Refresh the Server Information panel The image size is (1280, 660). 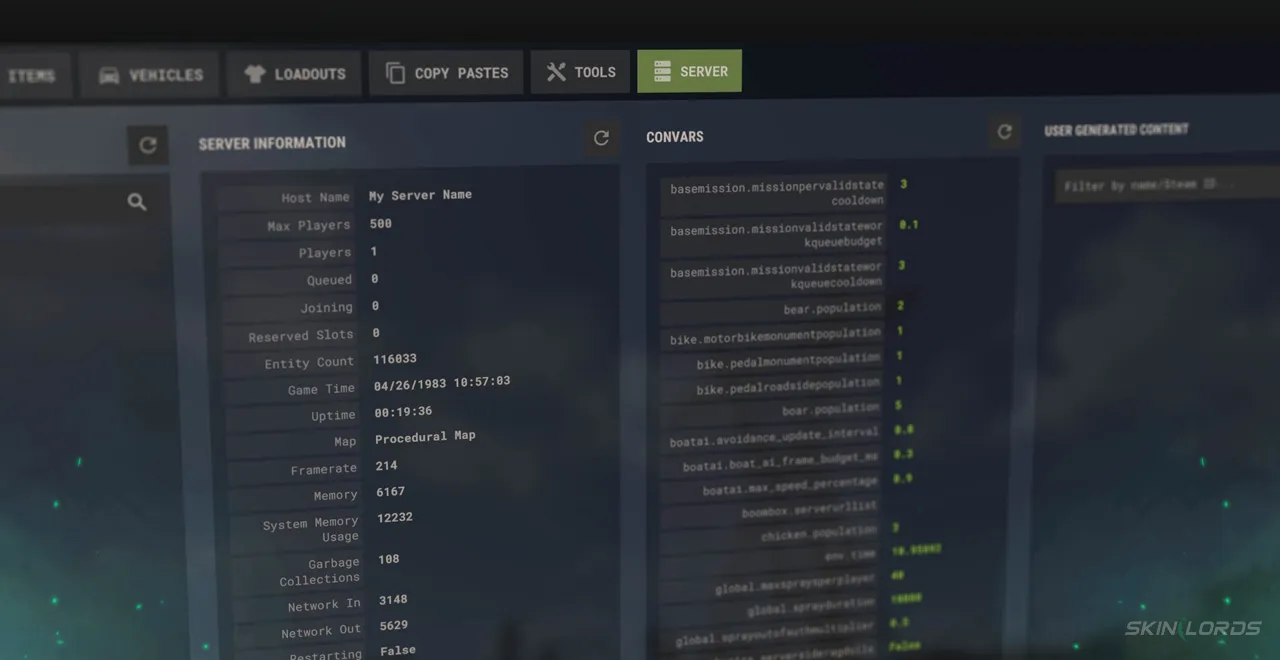[x=601, y=138]
